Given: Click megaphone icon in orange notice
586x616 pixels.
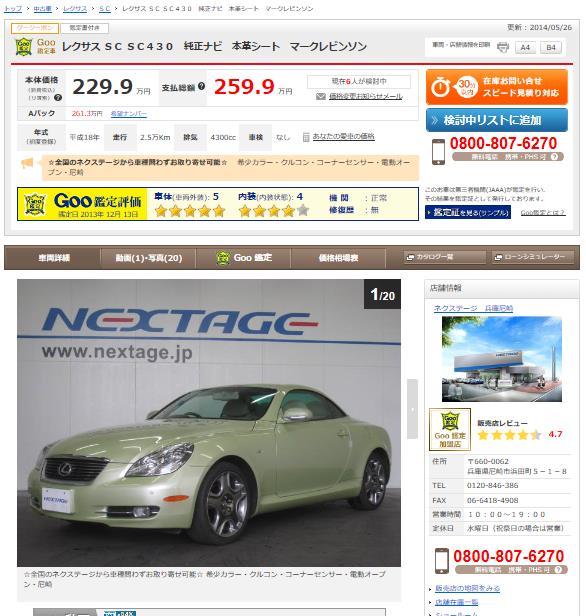Looking at the screenshot, I should pos(27,163).
